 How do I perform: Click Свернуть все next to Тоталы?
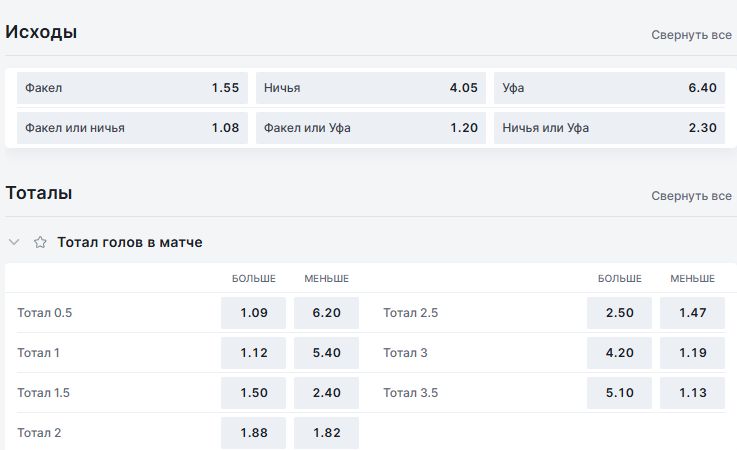(x=691, y=196)
